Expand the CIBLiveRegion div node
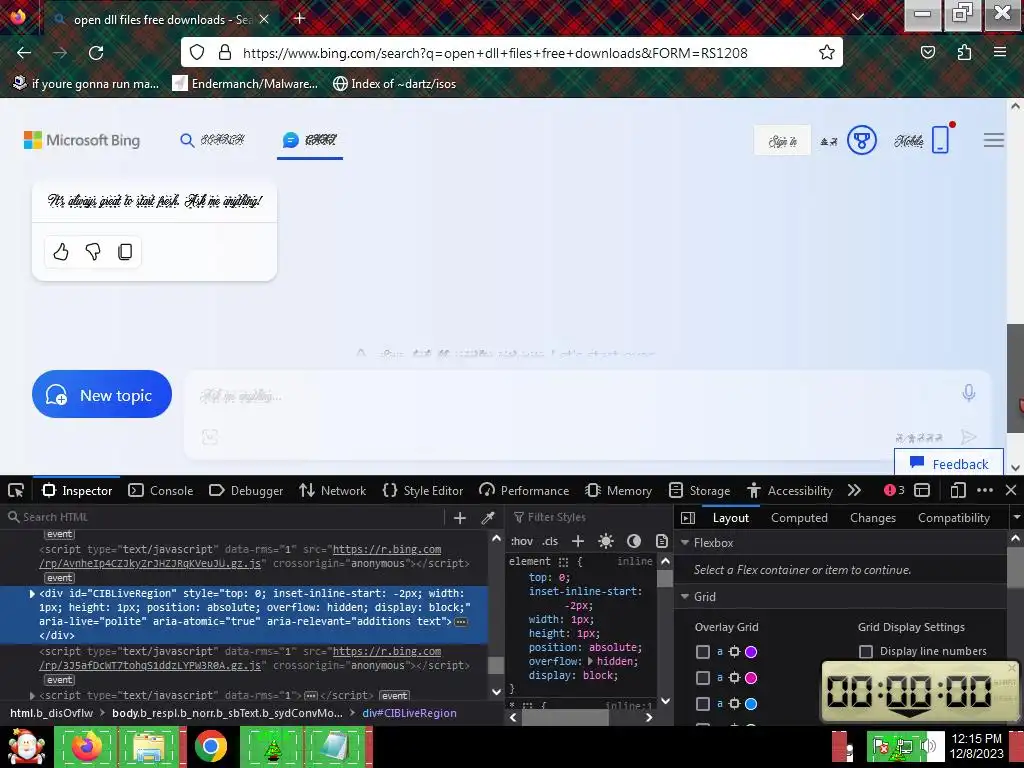 32,594
